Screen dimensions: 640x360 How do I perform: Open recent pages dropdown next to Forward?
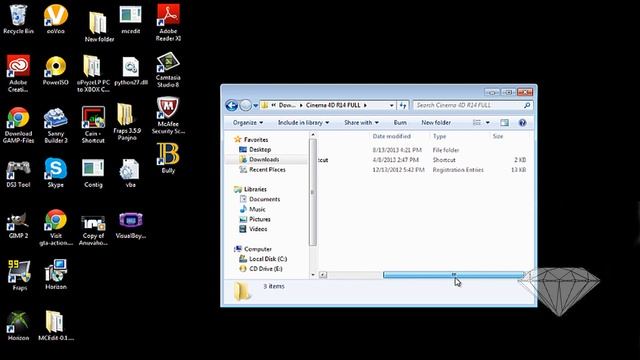[x=256, y=105]
